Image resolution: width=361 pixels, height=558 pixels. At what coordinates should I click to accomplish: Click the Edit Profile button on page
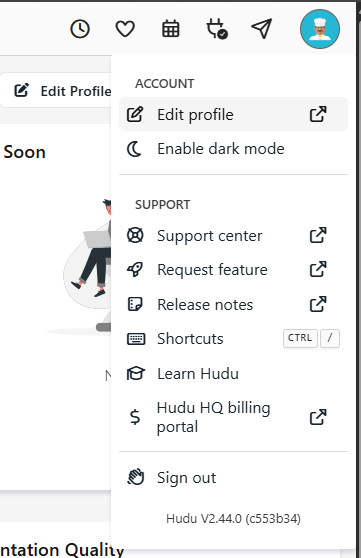[x=57, y=91]
